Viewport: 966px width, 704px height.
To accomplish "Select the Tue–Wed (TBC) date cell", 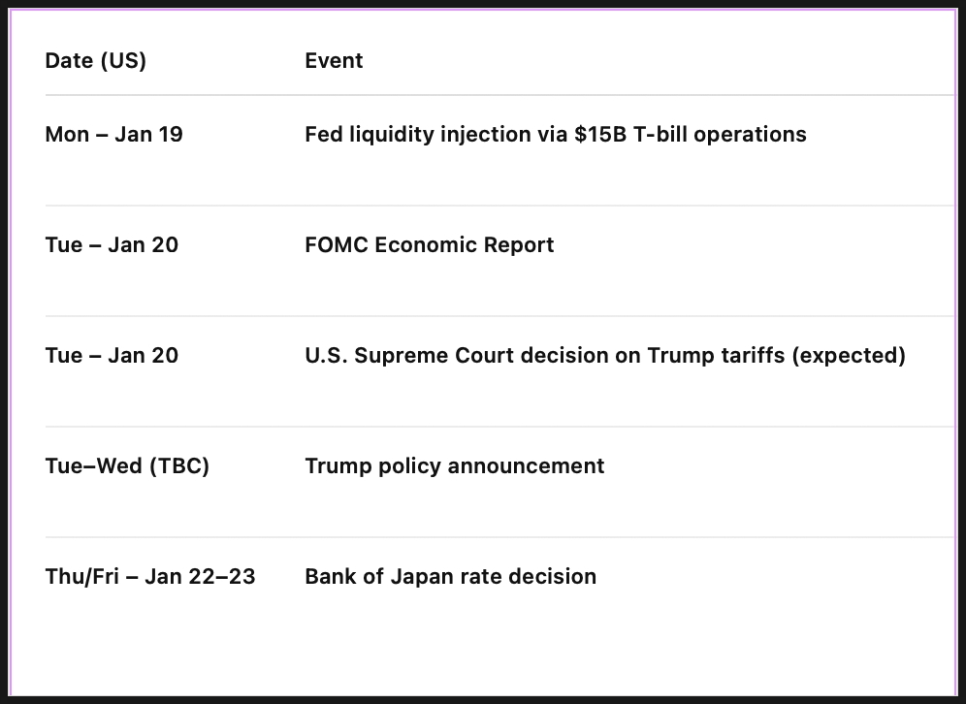I will pos(127,466).
